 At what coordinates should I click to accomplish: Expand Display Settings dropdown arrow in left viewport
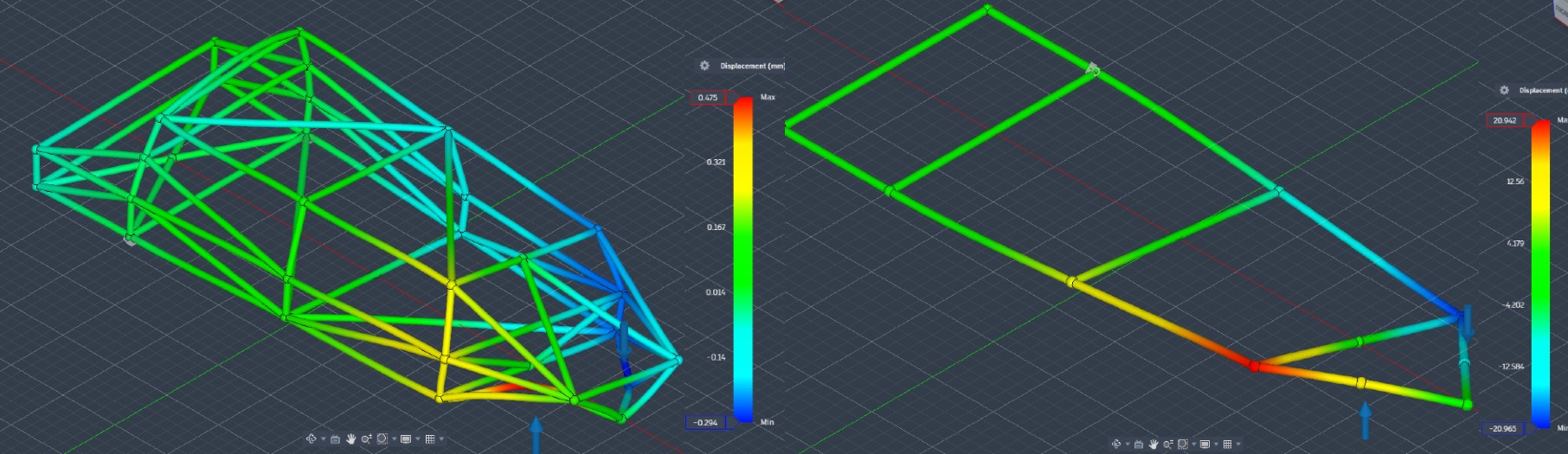[418, 438]
